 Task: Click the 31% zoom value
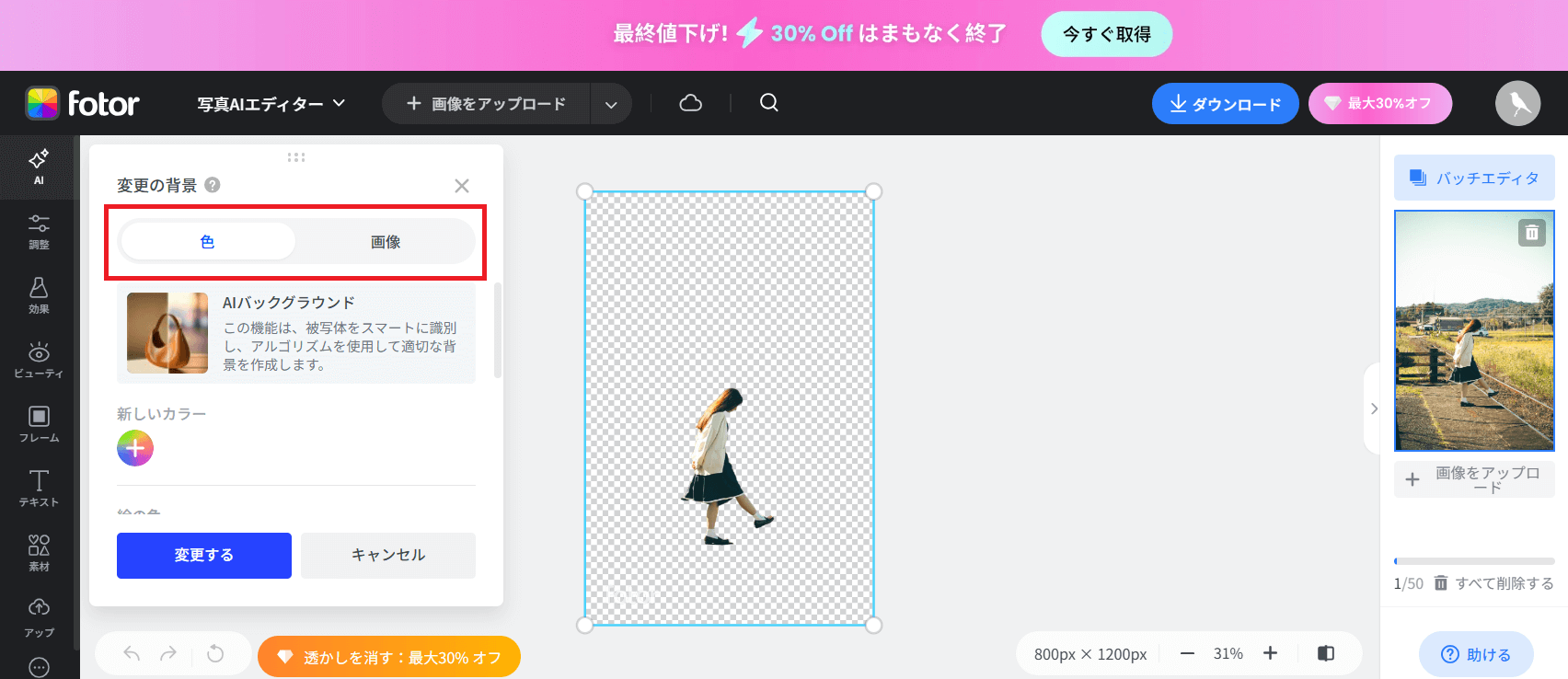point(1228,654)
